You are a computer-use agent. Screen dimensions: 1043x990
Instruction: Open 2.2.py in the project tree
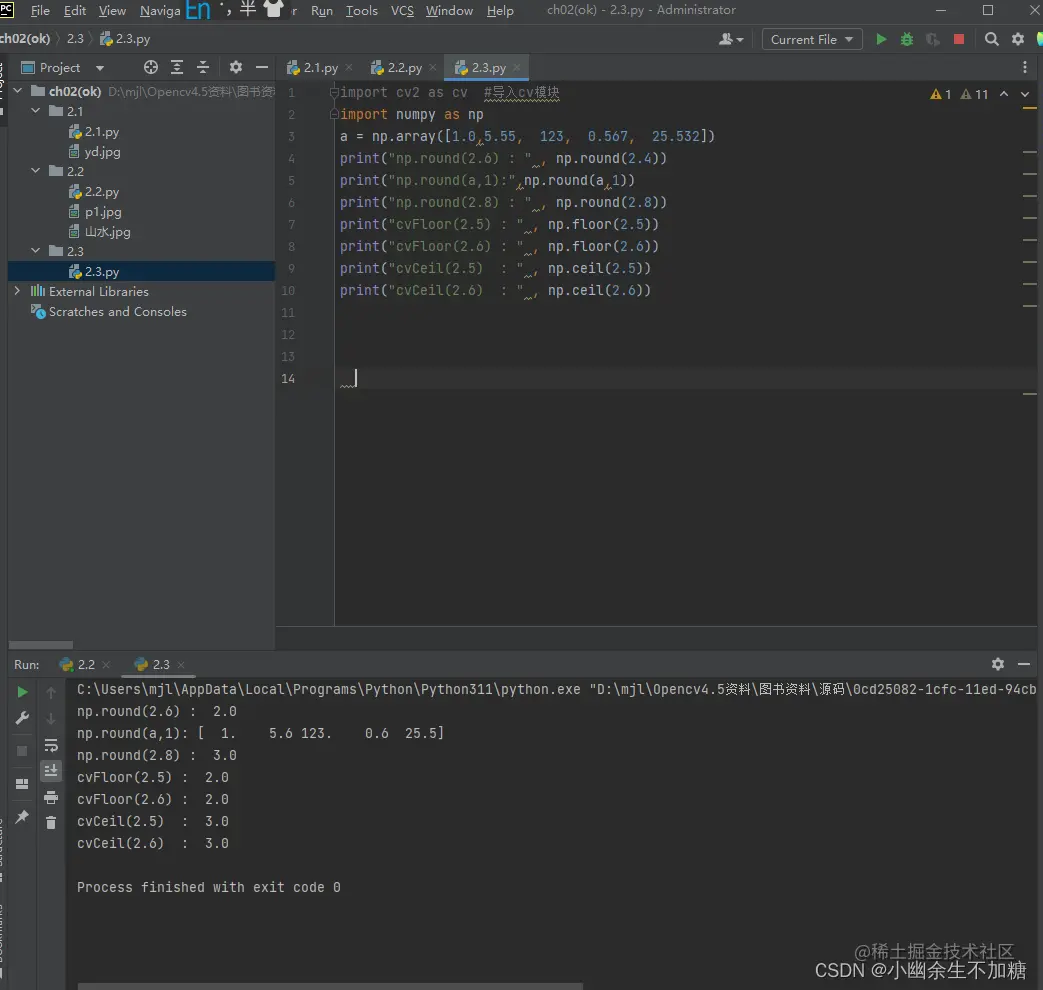point(102,192)
